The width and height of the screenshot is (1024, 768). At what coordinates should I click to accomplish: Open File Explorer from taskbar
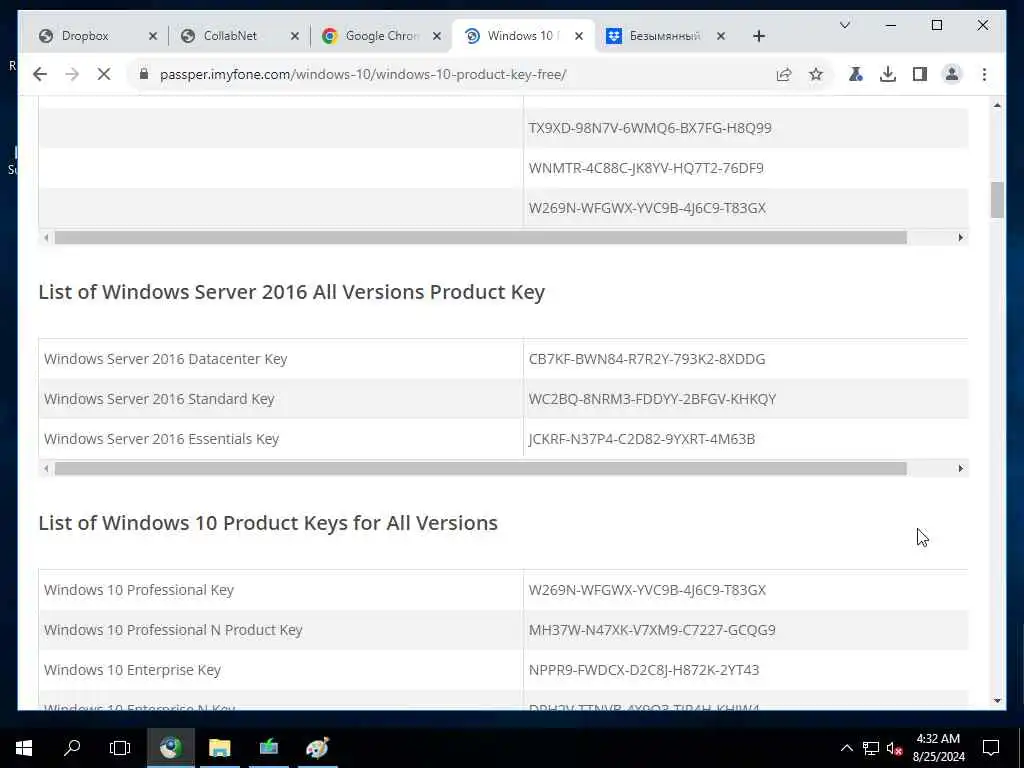click(219, 748)
